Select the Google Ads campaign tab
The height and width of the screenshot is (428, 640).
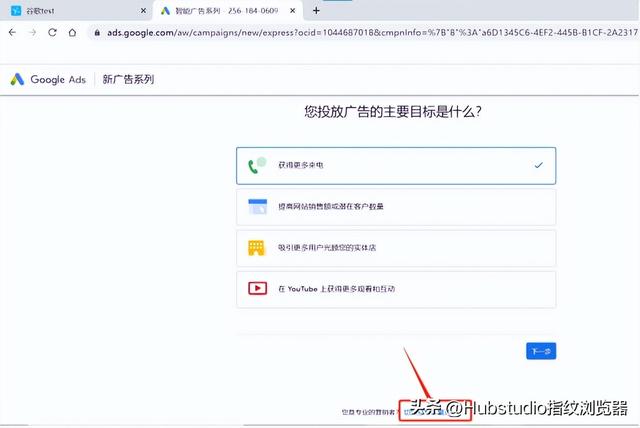[227, 11]
